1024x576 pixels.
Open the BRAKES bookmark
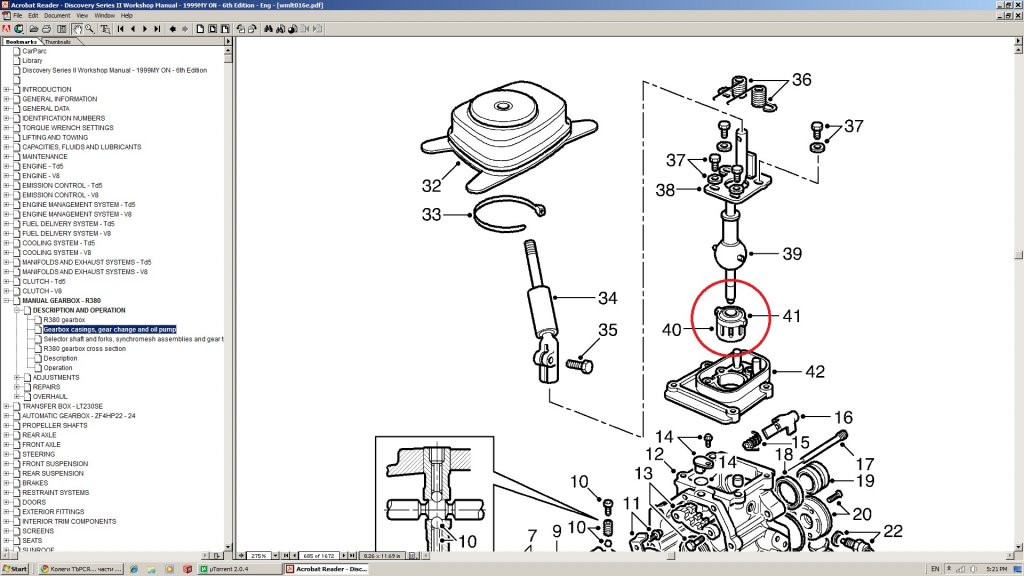35,483
